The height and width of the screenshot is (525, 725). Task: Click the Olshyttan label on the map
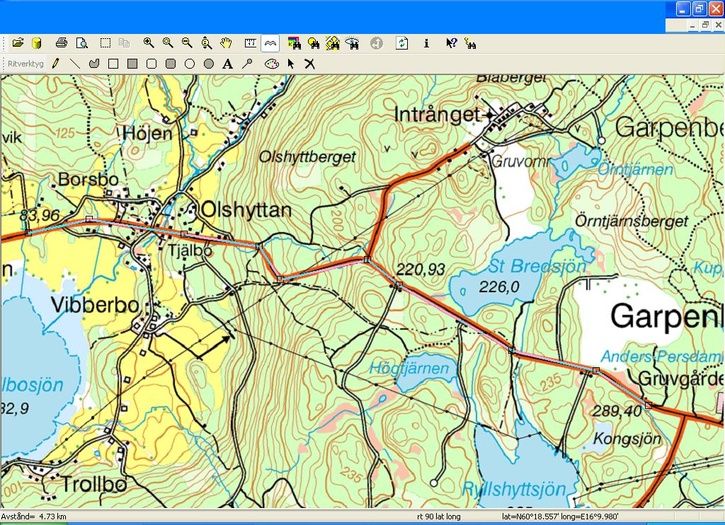tap(246, 209)
